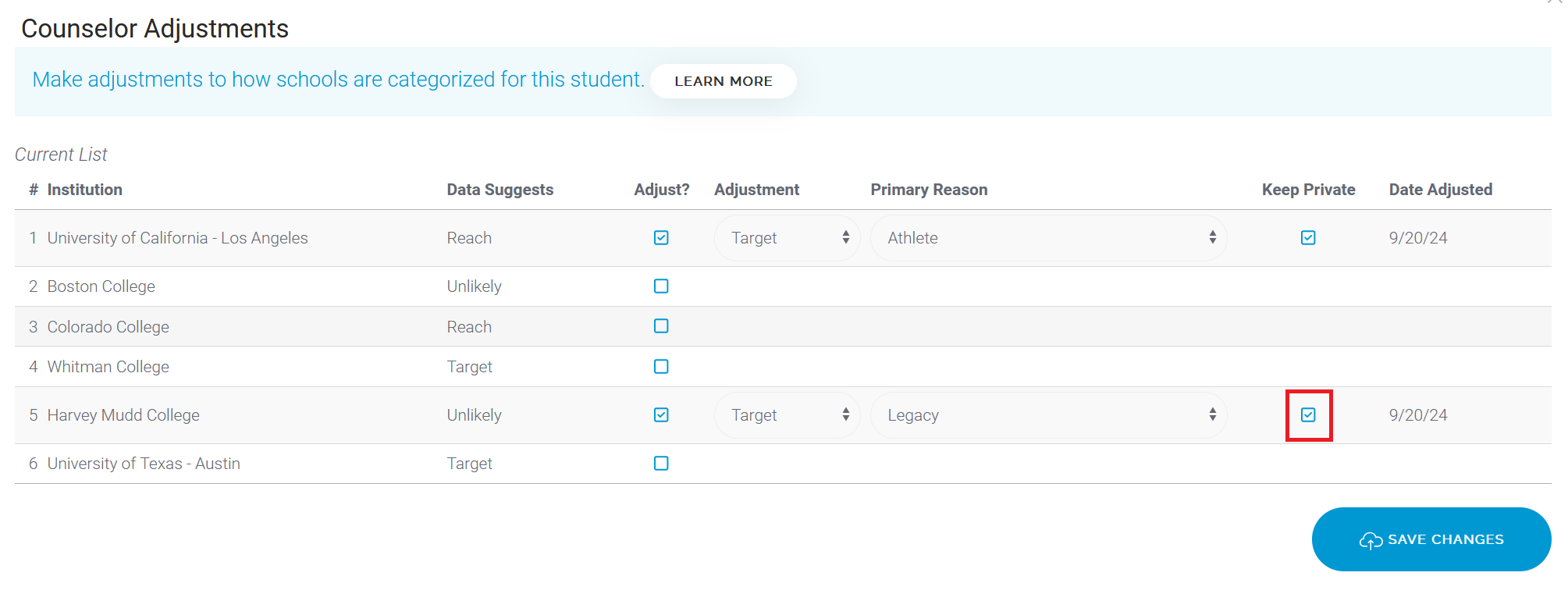Viewport: 1568px width, 608px height.
Task: Click 9/20/24 date for University of California - Los Angeles
Action: coord(1418,238)
